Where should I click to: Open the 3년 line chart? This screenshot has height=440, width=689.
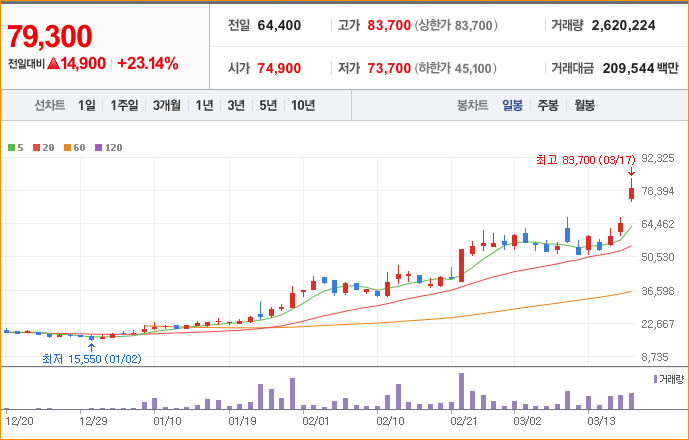[x=236, y=105]
